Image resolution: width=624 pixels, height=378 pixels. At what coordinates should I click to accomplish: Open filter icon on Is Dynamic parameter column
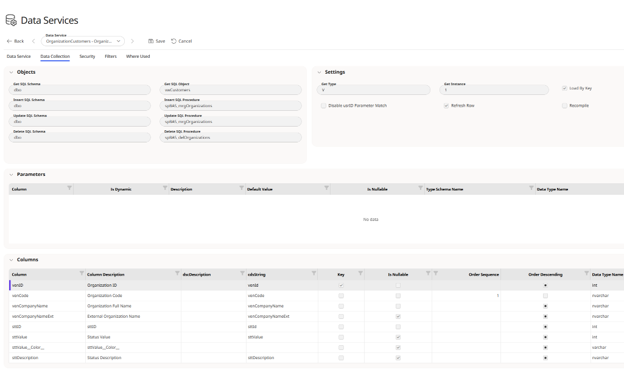(x=165, y=188)
